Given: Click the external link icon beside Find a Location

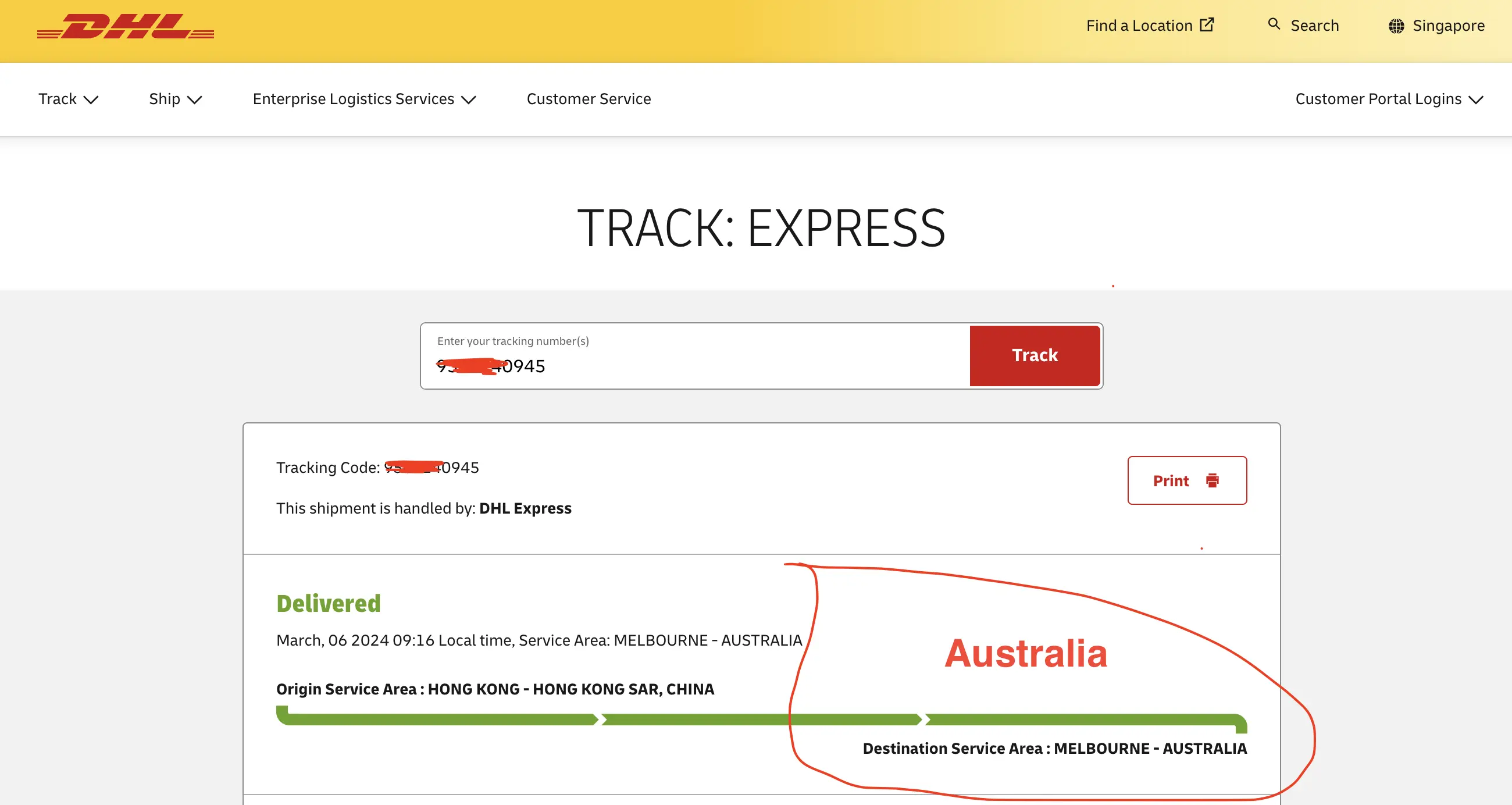Looking at the screenshot, I should [1206, 24].
